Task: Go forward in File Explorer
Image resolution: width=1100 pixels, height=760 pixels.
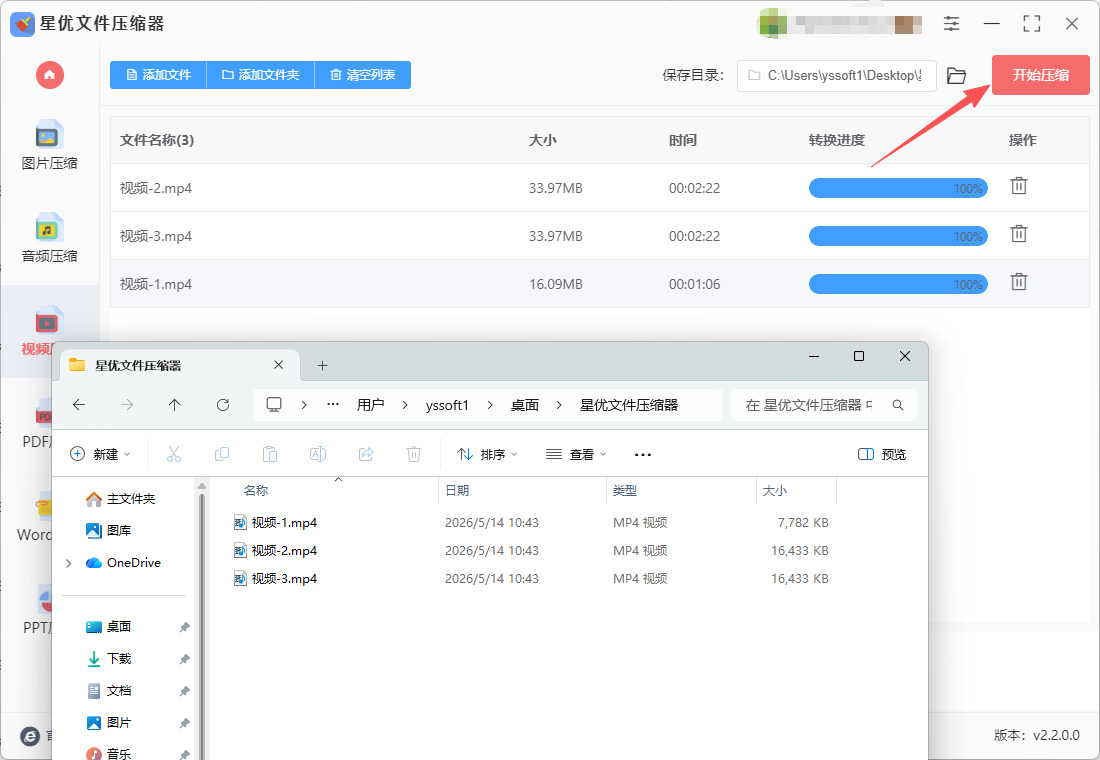Action: click(127, 404)
